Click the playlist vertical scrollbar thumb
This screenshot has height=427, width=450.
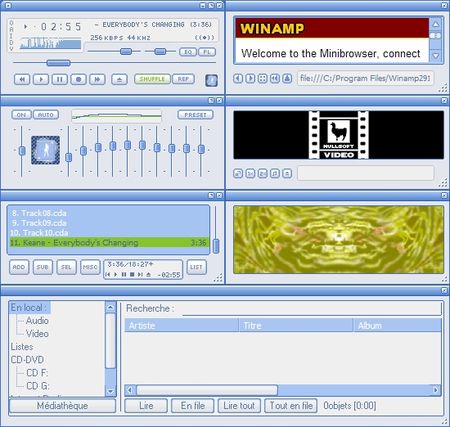click(x=216, y=246)
